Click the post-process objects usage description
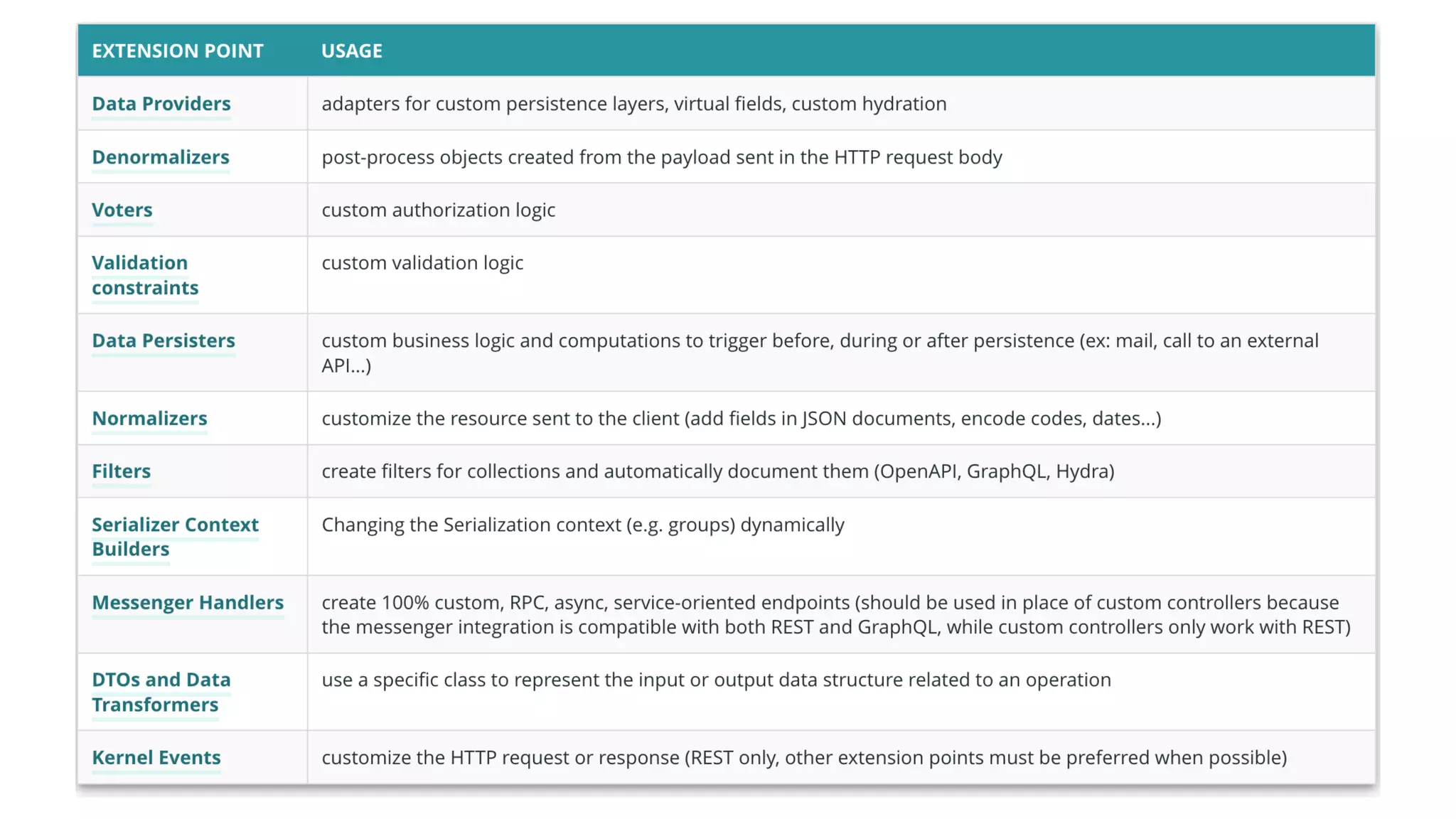The width and height of the screenshot is (1456, 819). [x=661, y=157]
